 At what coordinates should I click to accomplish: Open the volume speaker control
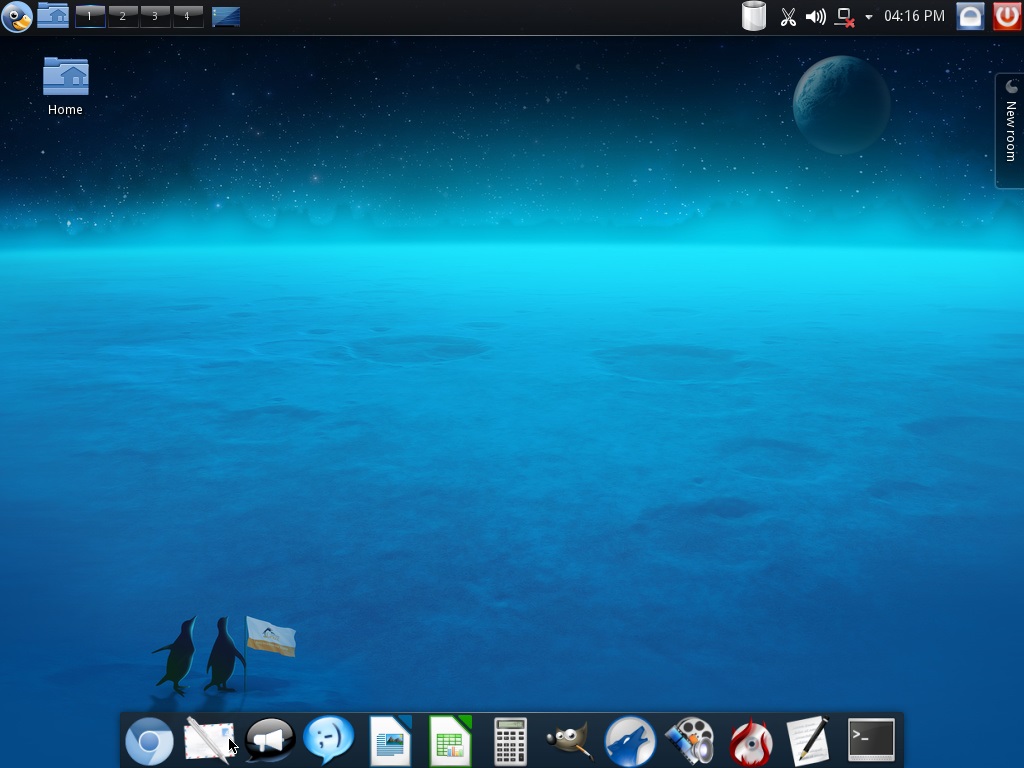pyautogui.click(x=816, y=17)
